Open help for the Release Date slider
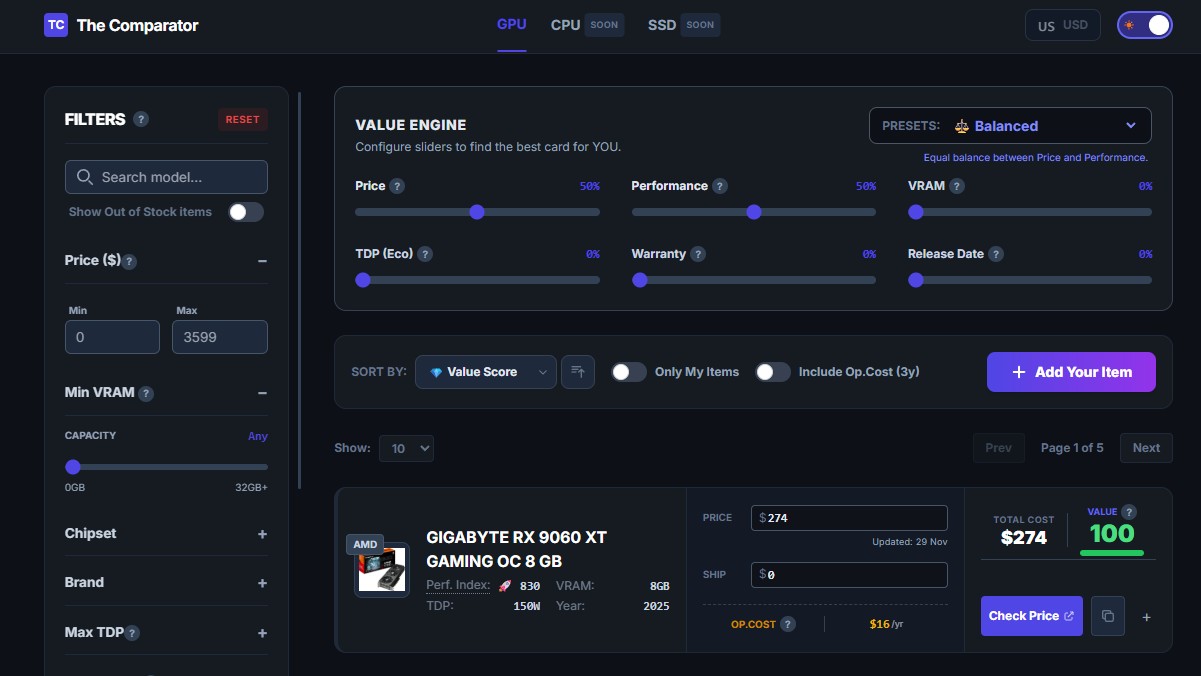Image resolution: width=1201 pixels, height=676 pixels. pyautogui.click(x=996, y=254)
